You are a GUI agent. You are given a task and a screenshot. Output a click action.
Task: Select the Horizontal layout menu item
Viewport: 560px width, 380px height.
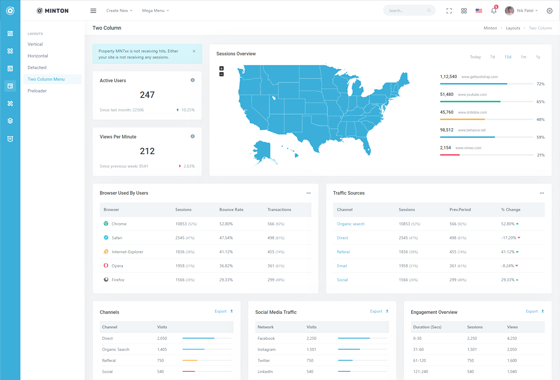(x=38, y=56)
